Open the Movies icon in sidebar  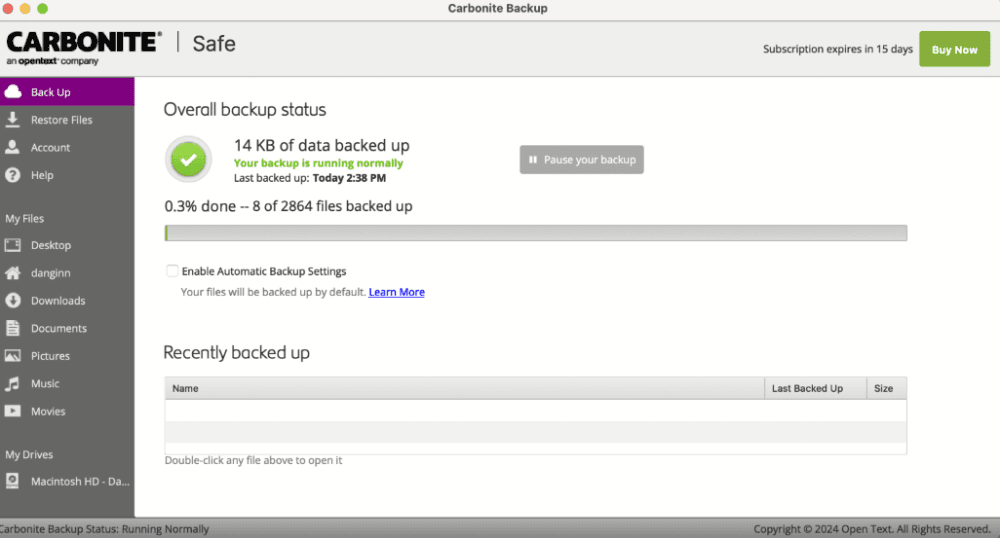coord(13,411)
